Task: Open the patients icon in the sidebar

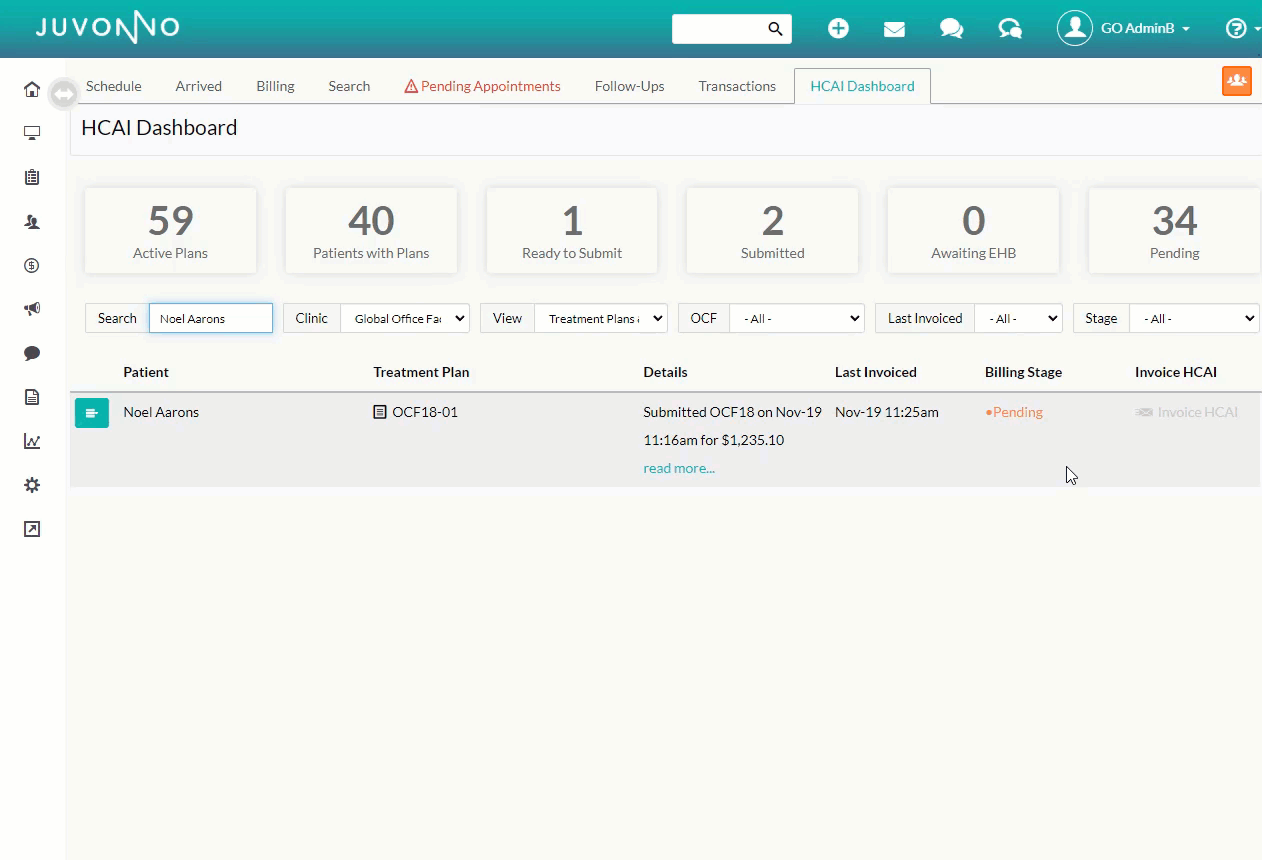Action: click(32, 221)
